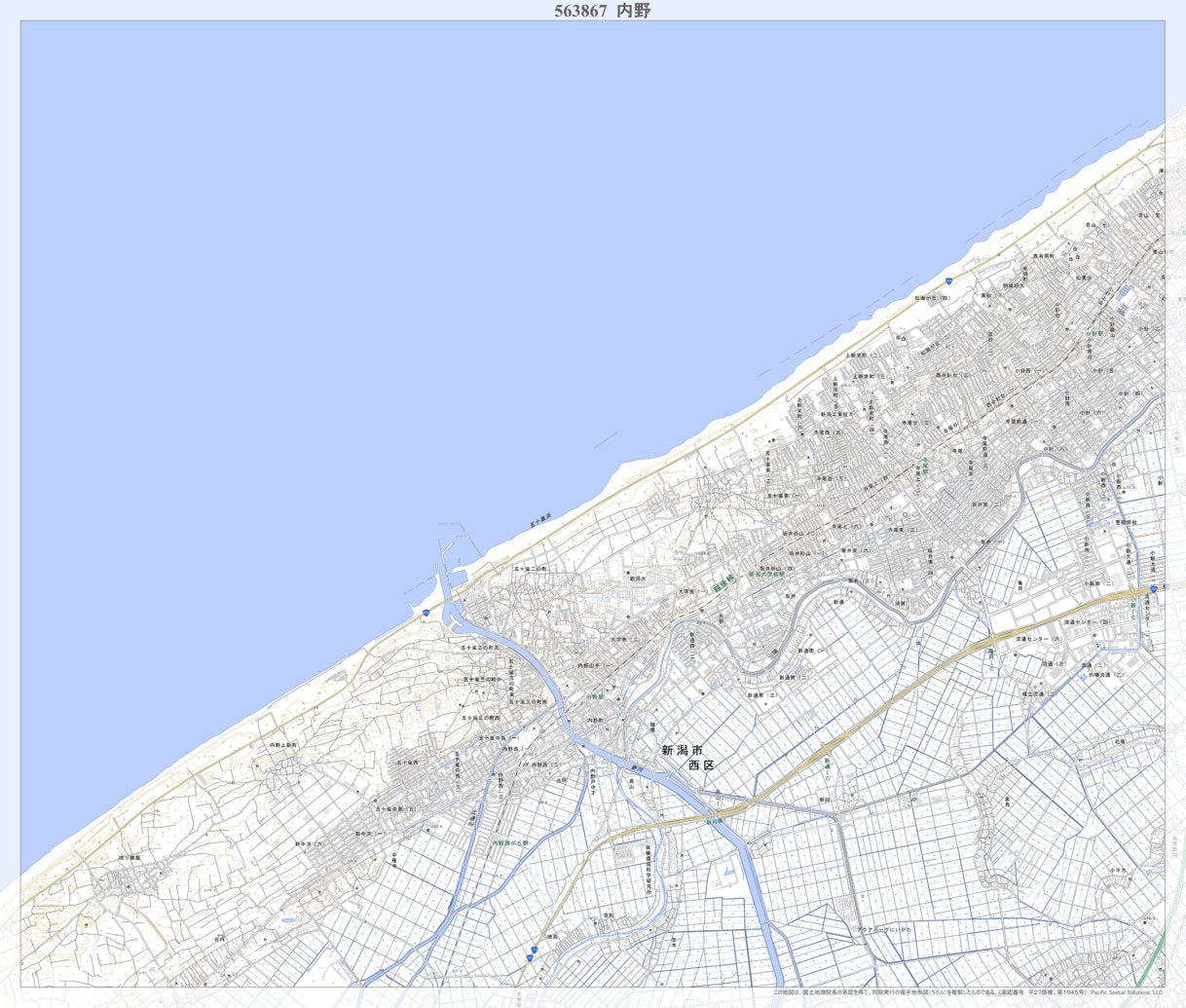Click the route shield near 松海が丘 coast road

[947, 280]
